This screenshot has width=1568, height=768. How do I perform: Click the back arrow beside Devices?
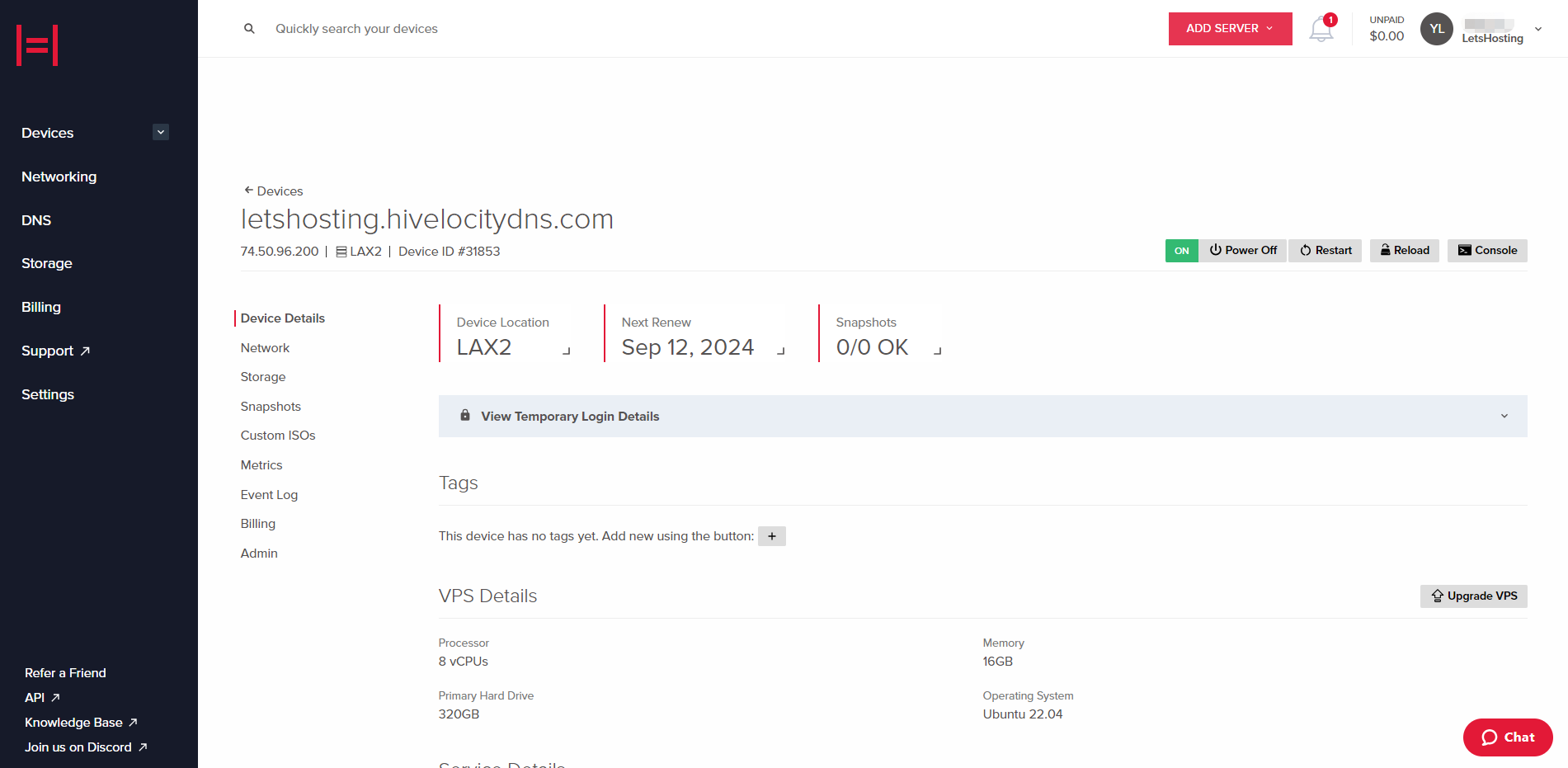coord(247,191)
